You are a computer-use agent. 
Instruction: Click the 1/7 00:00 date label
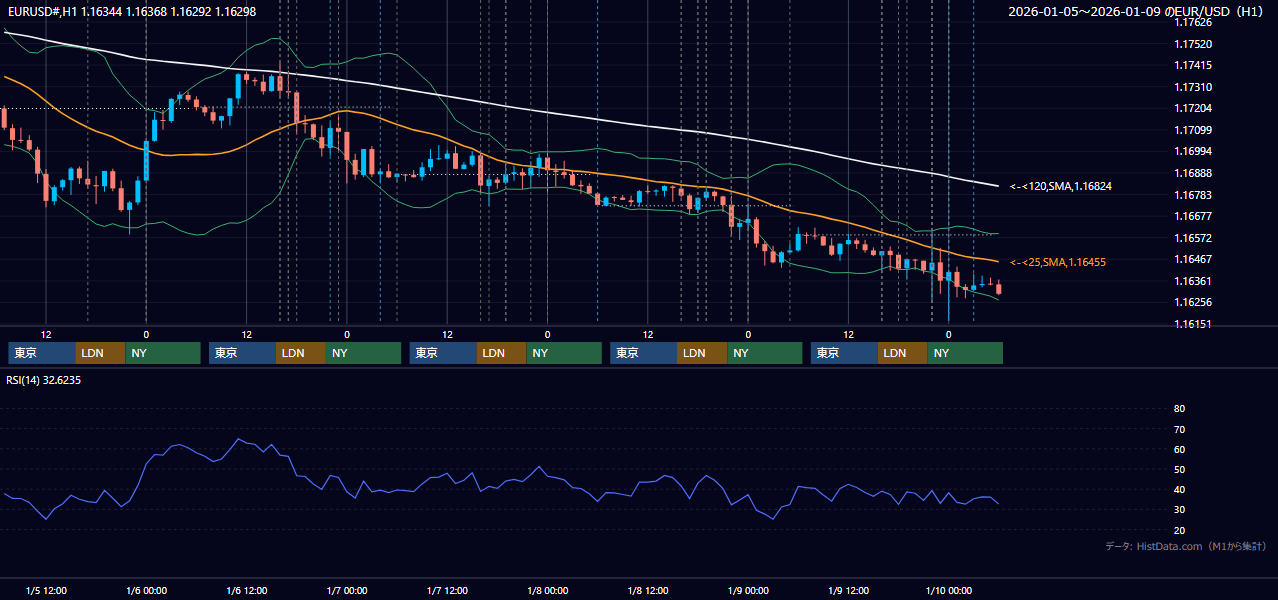(347, 591)
